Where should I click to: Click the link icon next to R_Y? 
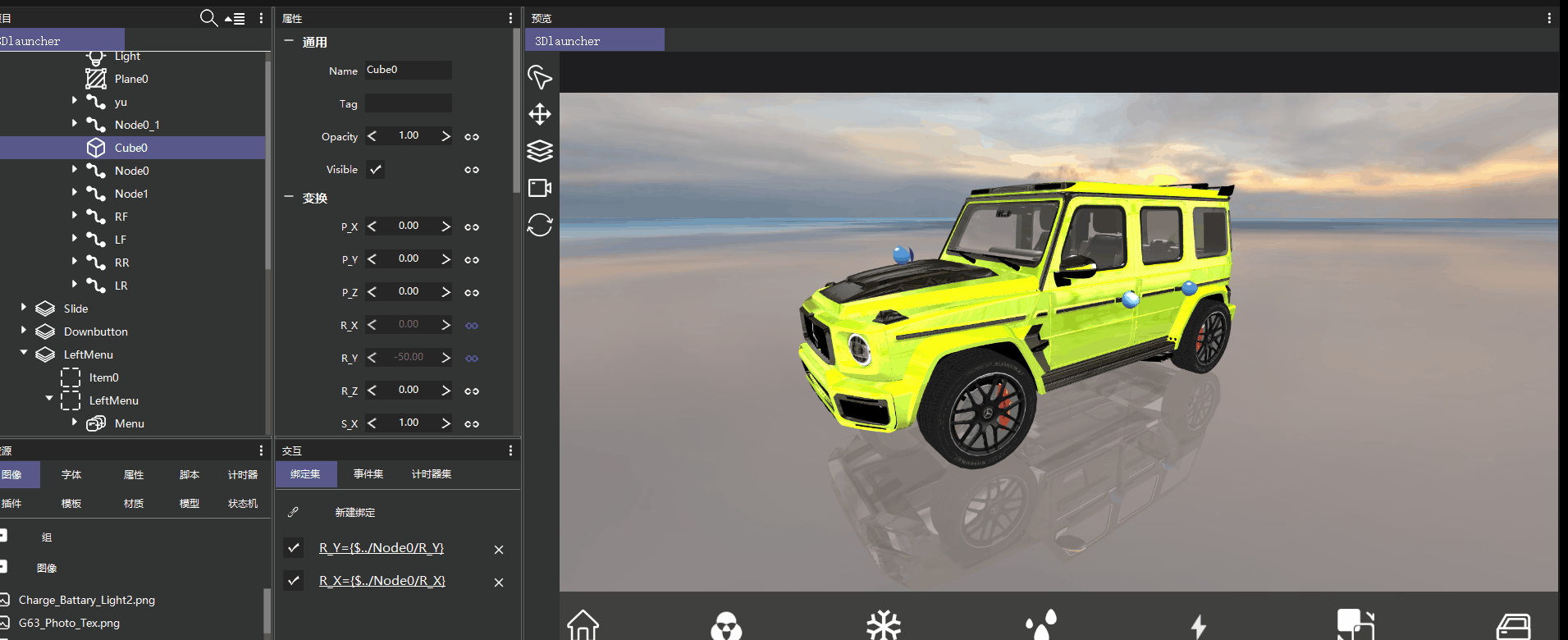(x=472, y=359)
